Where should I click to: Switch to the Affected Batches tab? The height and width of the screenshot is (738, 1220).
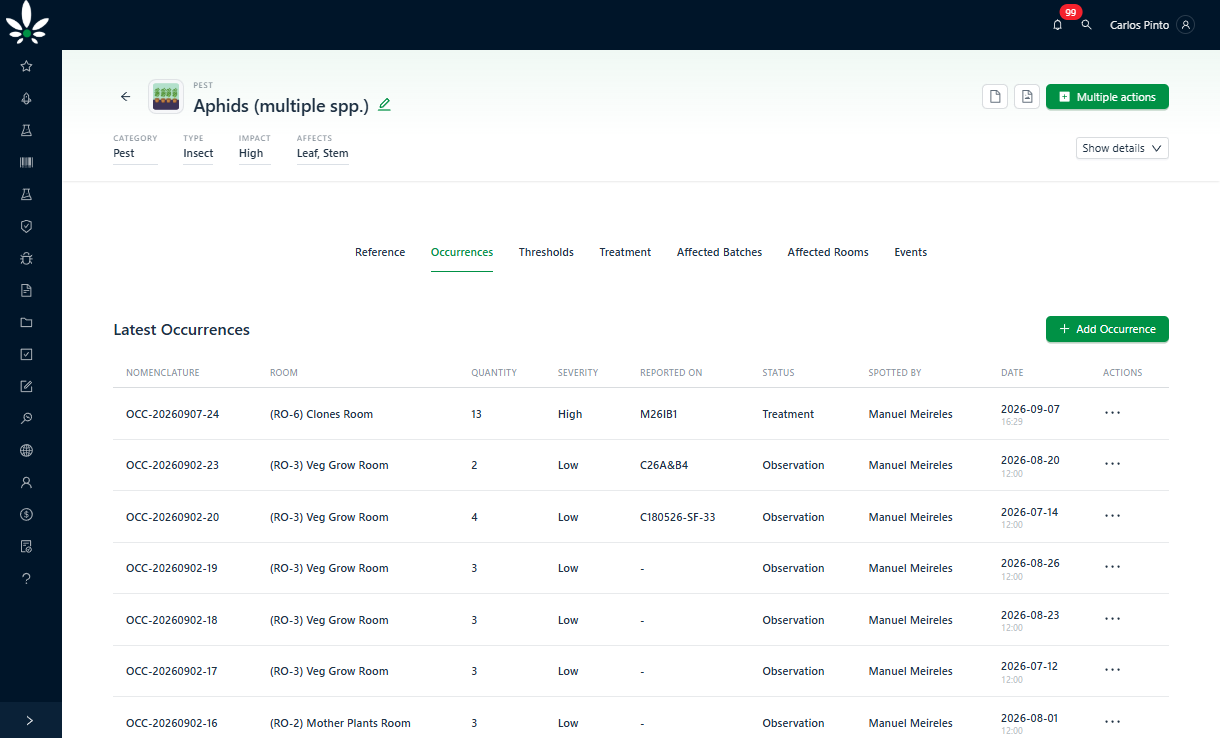(x=719, y=252)
